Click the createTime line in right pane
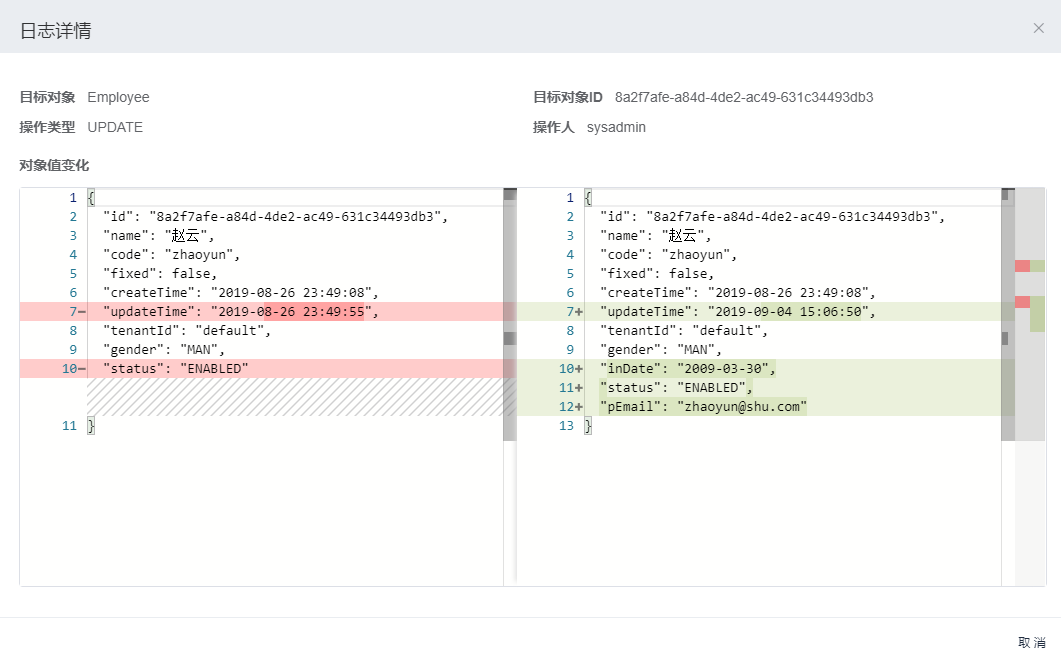1061x660 pixels. click(x=736, y=293)
